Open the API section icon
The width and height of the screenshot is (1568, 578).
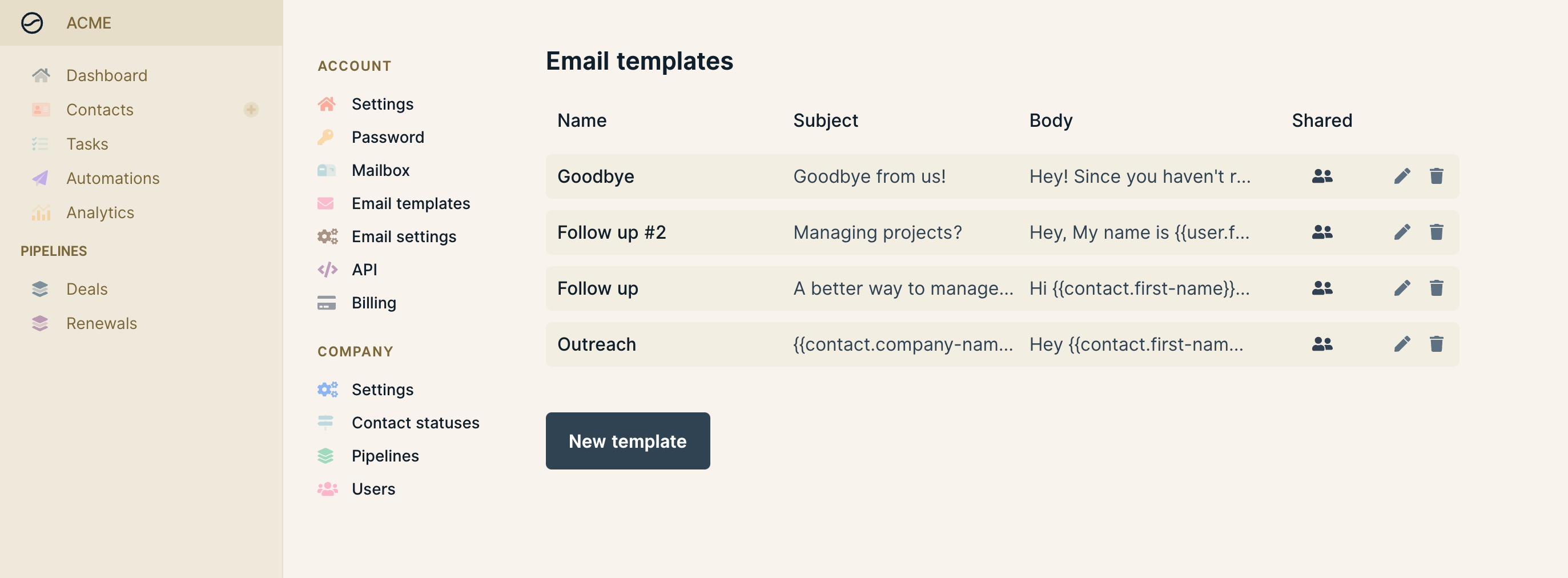(327, 269)
